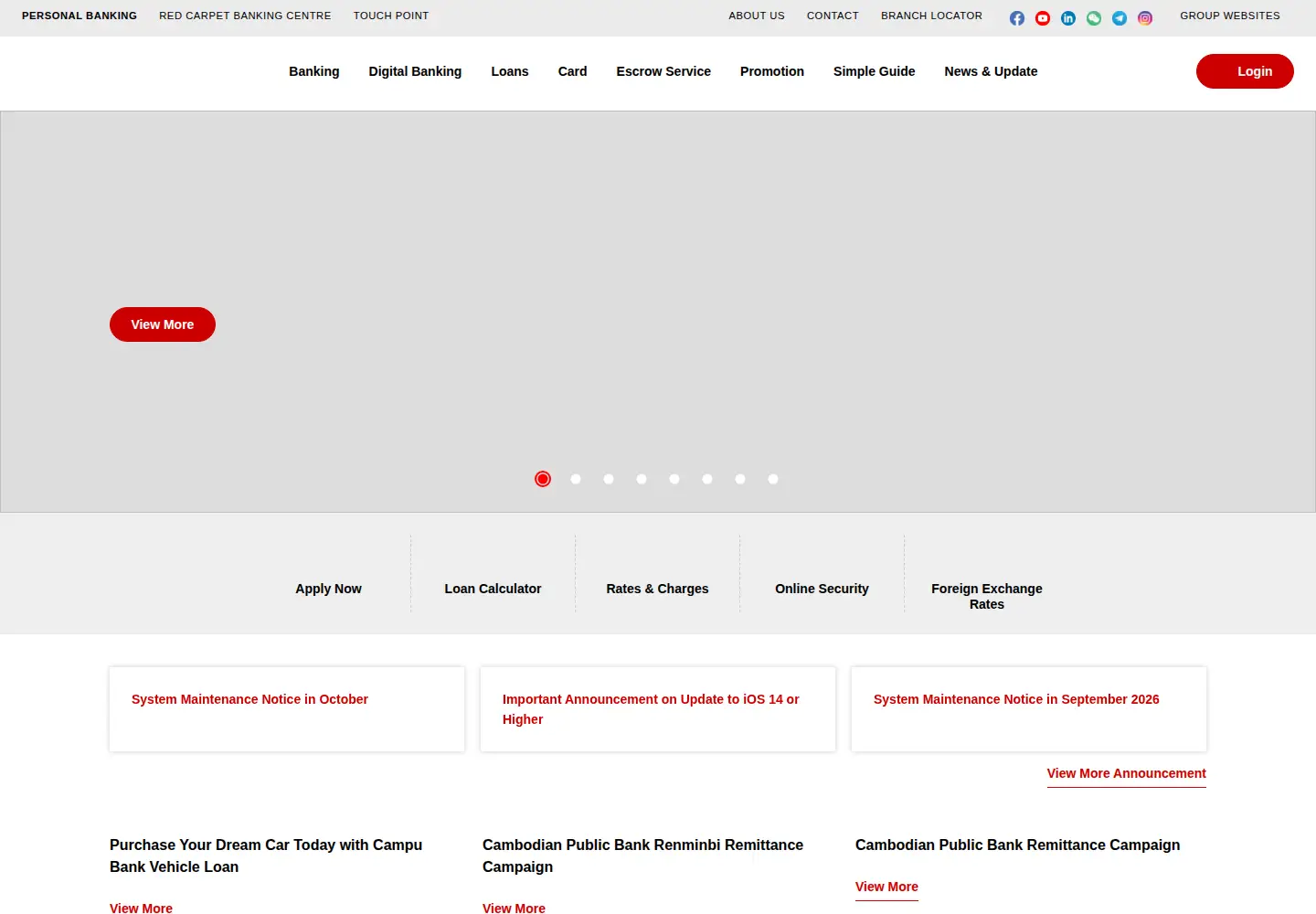Image resolution: width=1316 pixels, height=914 pixels.
Task: Open the Loan Calculator
Action: coord(493,589)
